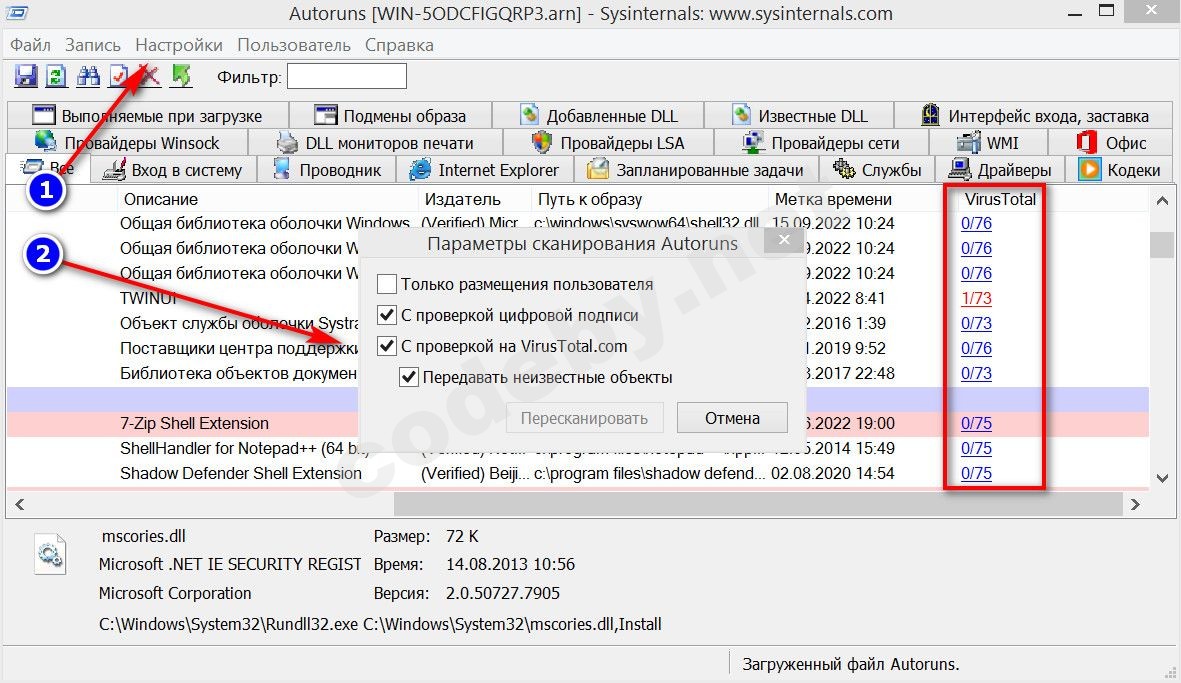Toggle 'С проверкой на VirusTotal.com' checkbox
1181x683 pixels.
pyautogui.click(x=387, y=346)
